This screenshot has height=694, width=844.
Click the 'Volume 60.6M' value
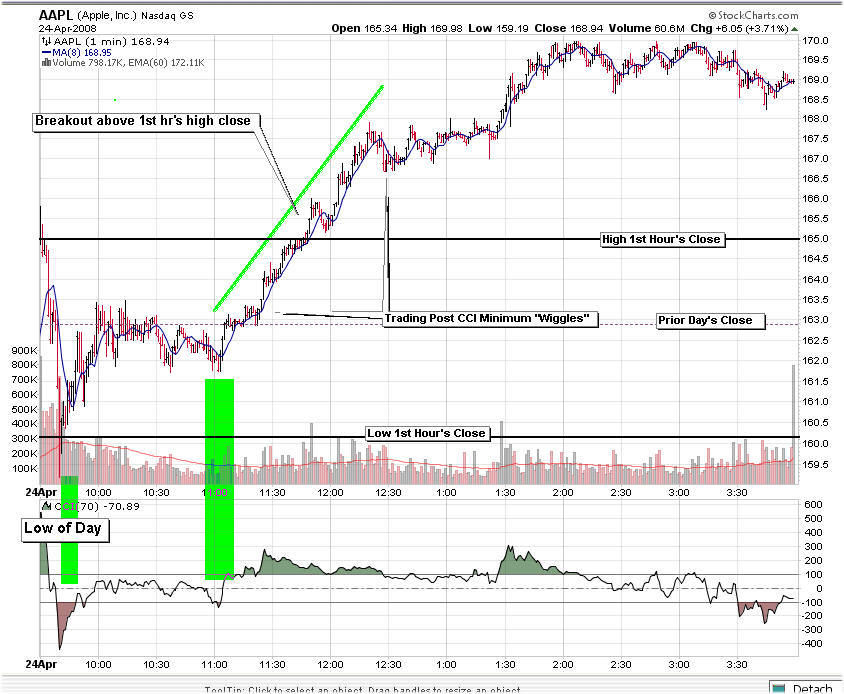pyautogui.click(x=646, y=29)
